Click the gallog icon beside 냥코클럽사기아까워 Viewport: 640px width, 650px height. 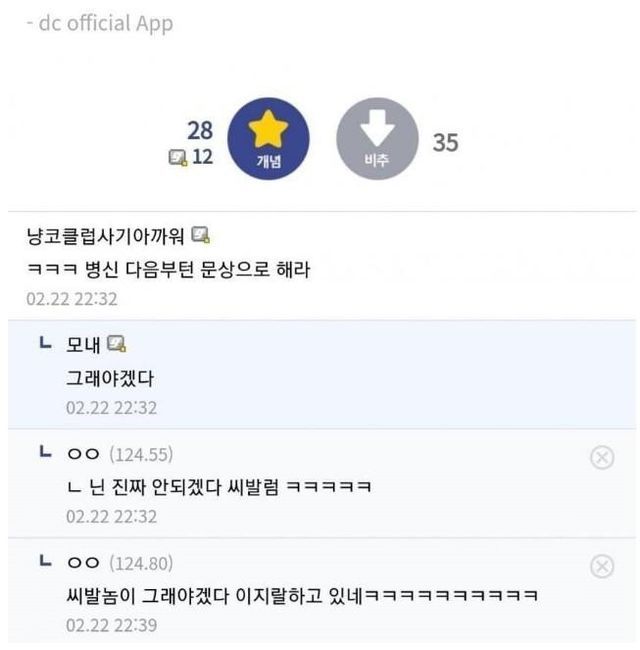200,236
